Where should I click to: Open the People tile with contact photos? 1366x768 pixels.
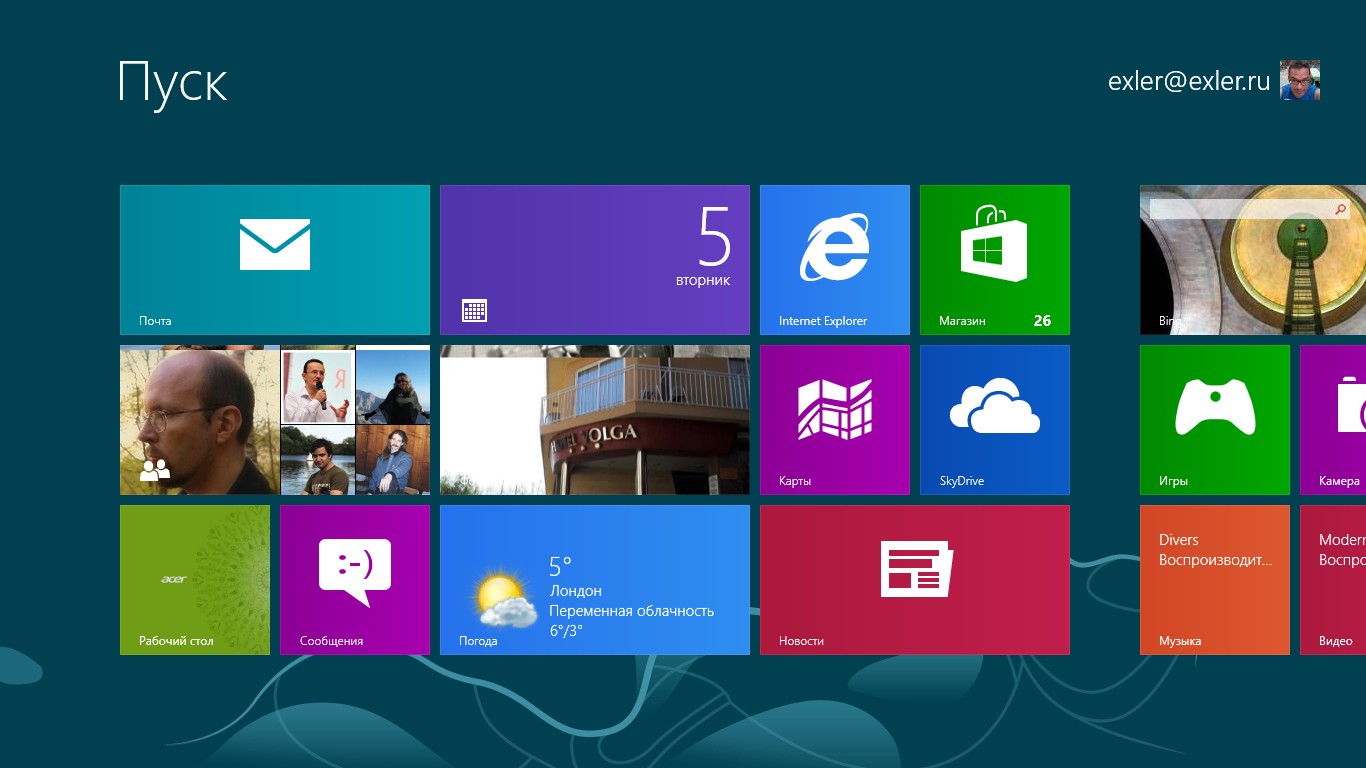click(x=275, y=420)
